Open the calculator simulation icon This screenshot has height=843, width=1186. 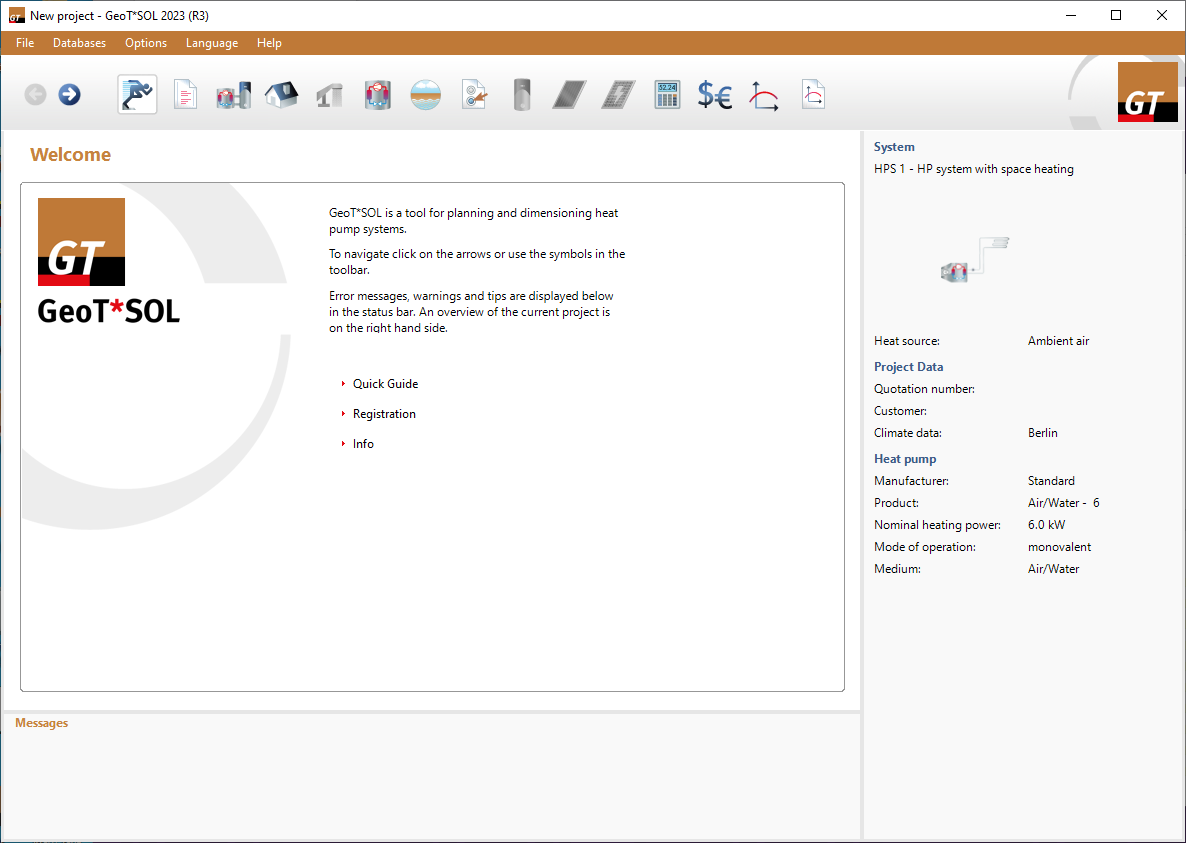(667, 95)
